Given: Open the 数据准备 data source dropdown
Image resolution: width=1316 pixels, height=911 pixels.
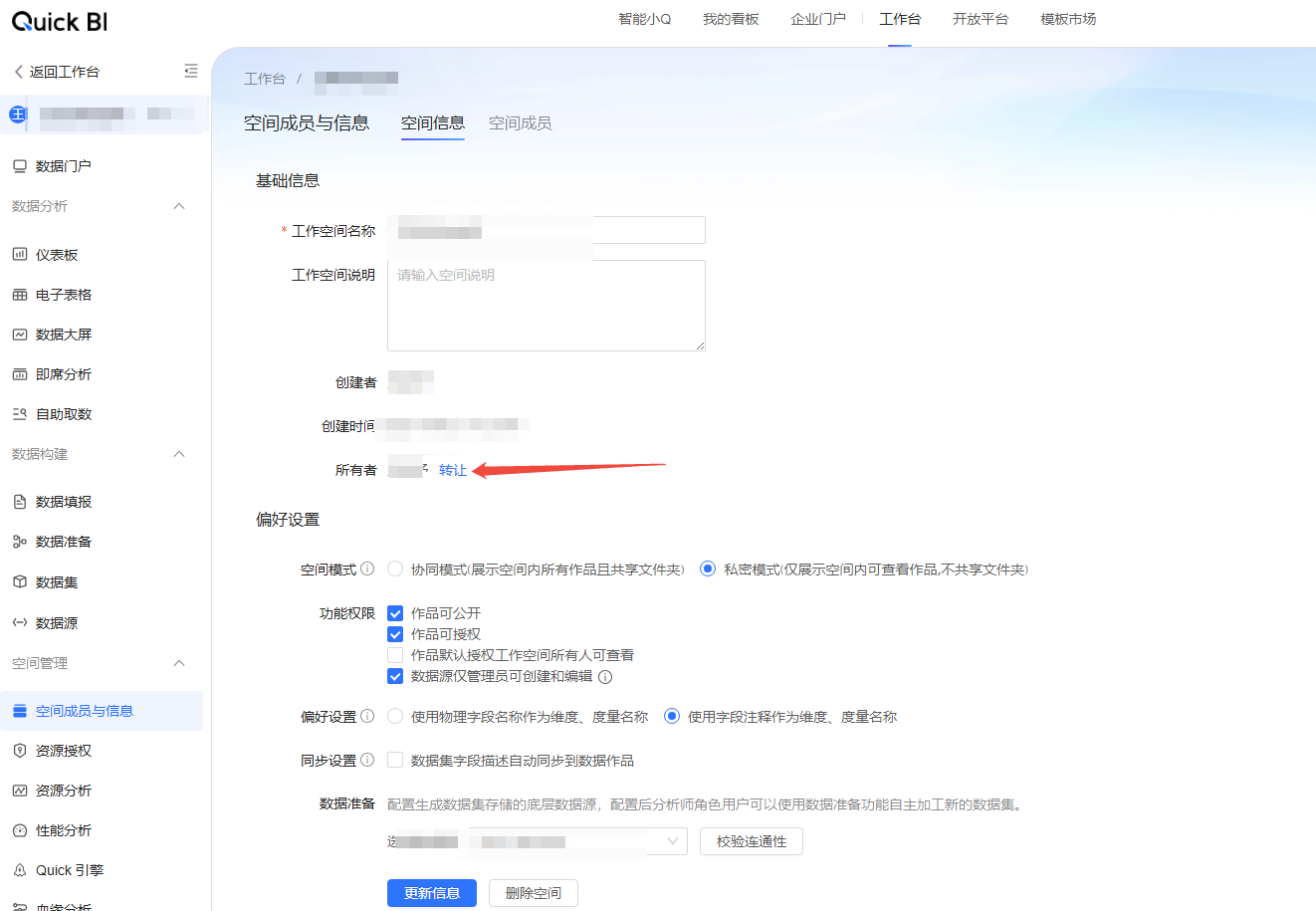Looking at the screenshot, I should [x=577, y=841].
